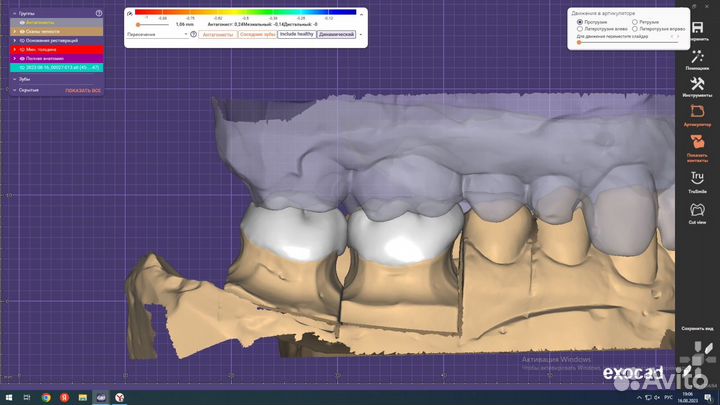Select Латеротрузия влево radio option
Screen dimensions: 720x405
579,29
